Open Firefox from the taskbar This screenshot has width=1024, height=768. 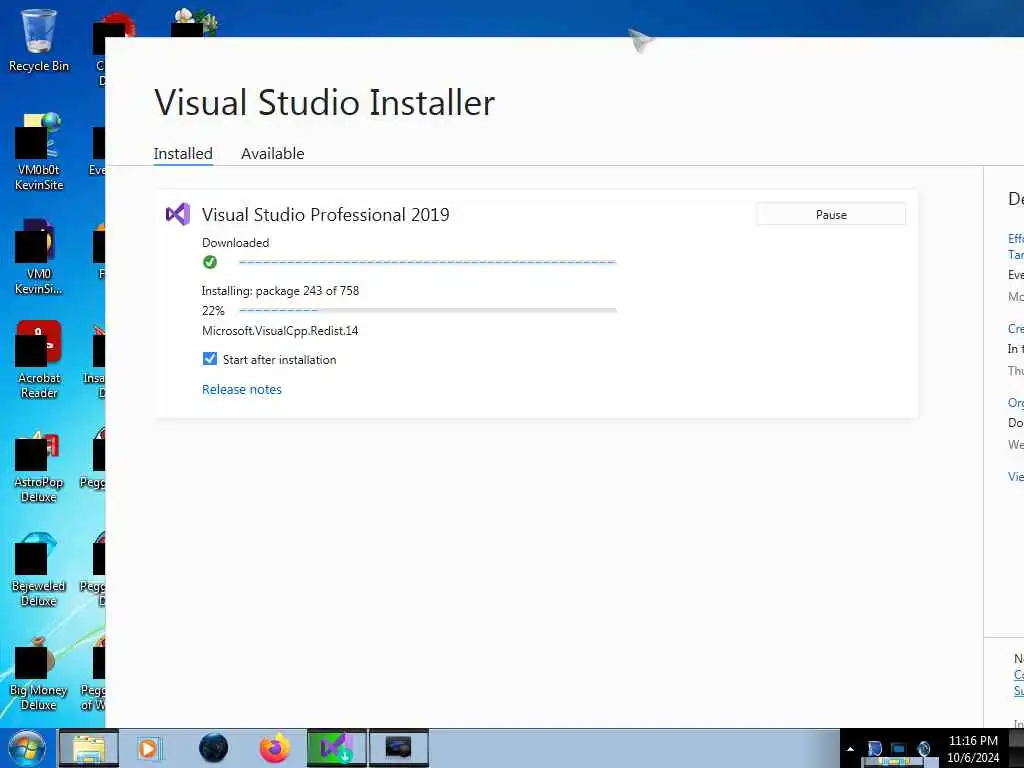point(275,748)
